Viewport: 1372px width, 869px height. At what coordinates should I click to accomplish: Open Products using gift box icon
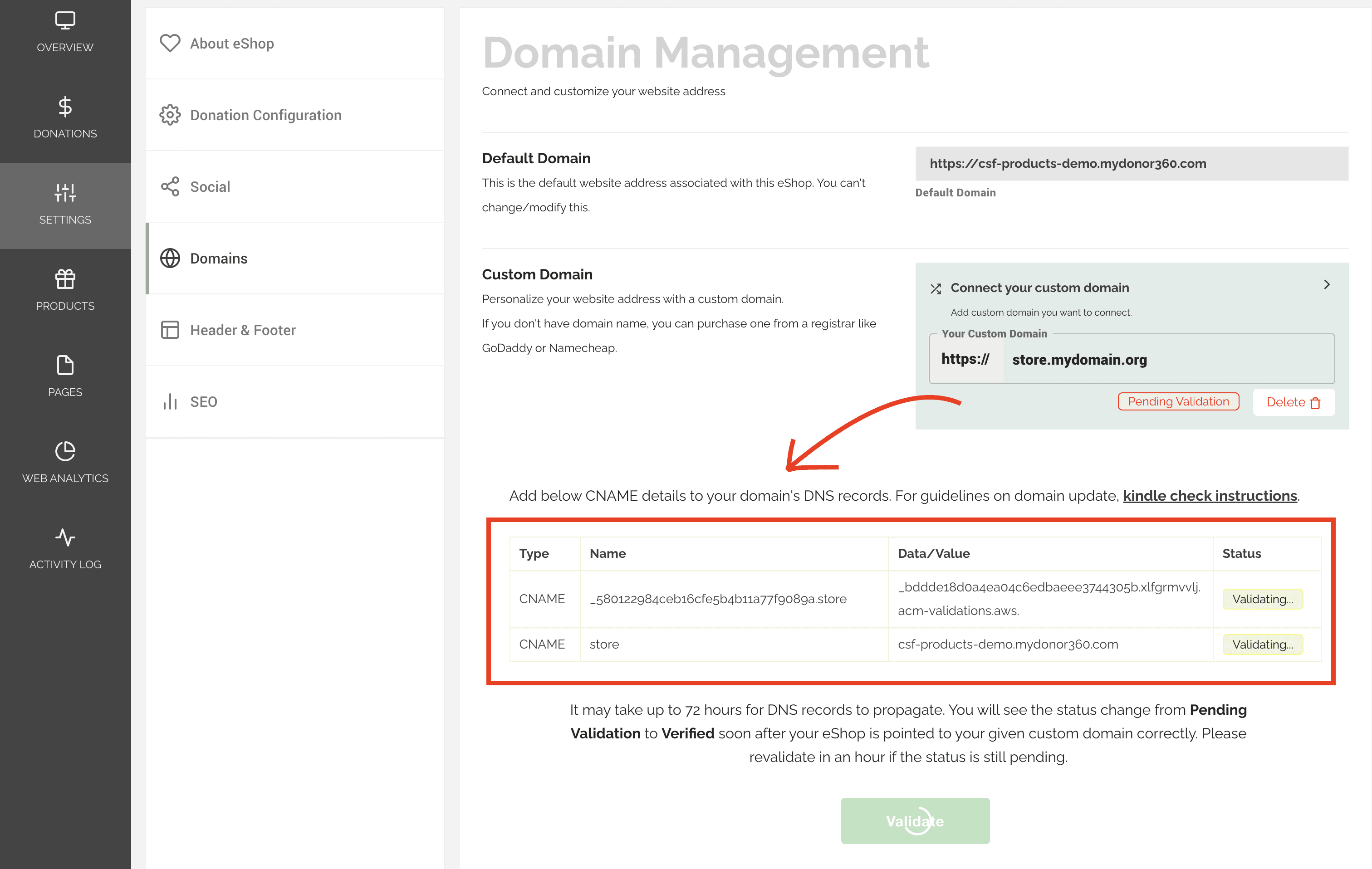(x=65, y=279)
